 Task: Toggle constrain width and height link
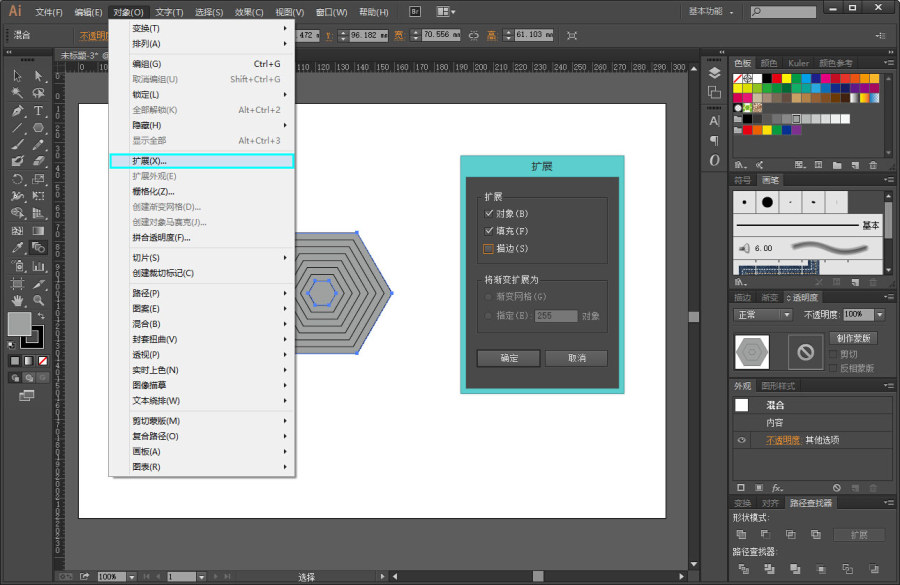[x=474, y=36]
